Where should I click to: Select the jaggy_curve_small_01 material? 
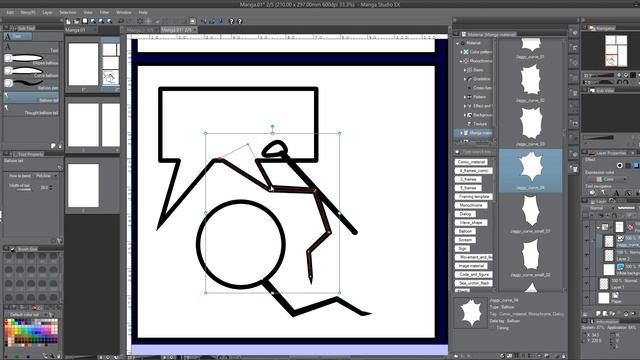click(x=531, y=214)
